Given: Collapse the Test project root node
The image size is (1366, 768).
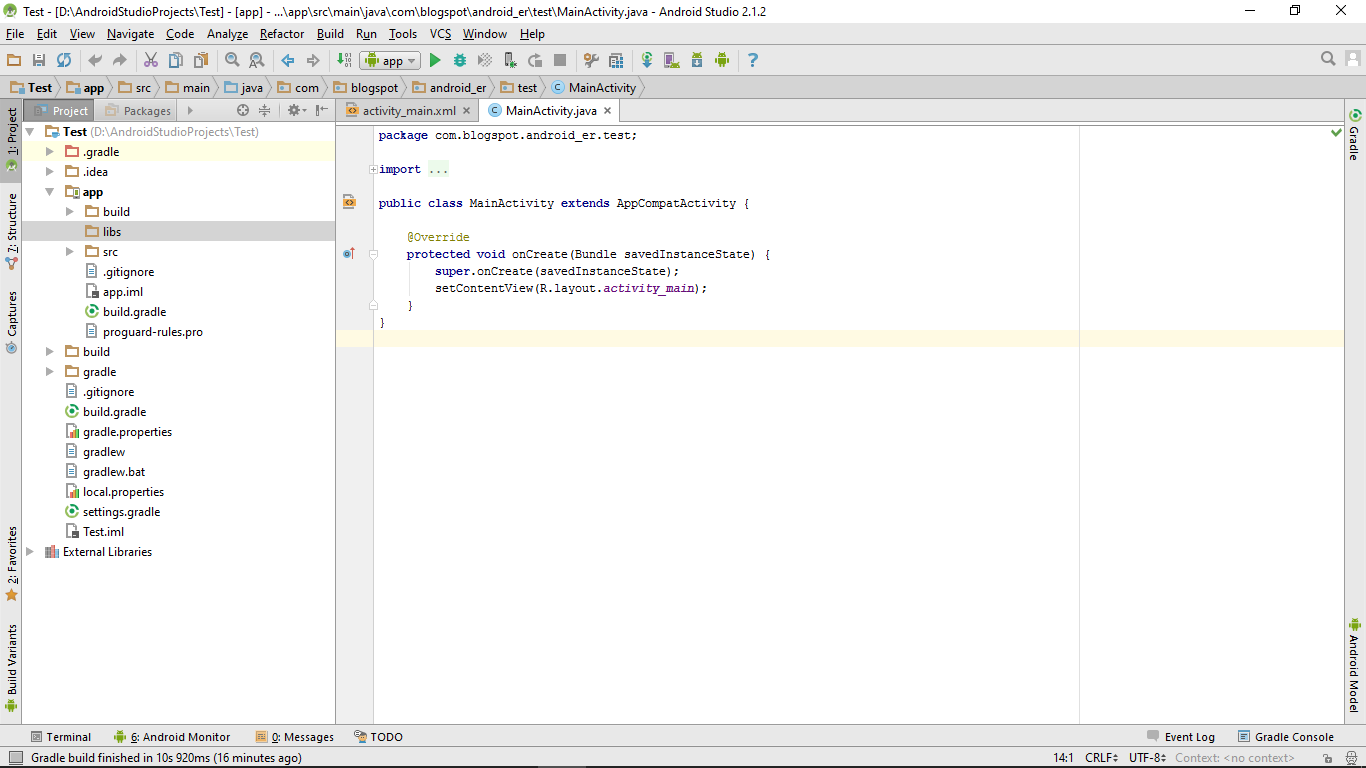Looking at the screenshot, I should coord(30,132).
